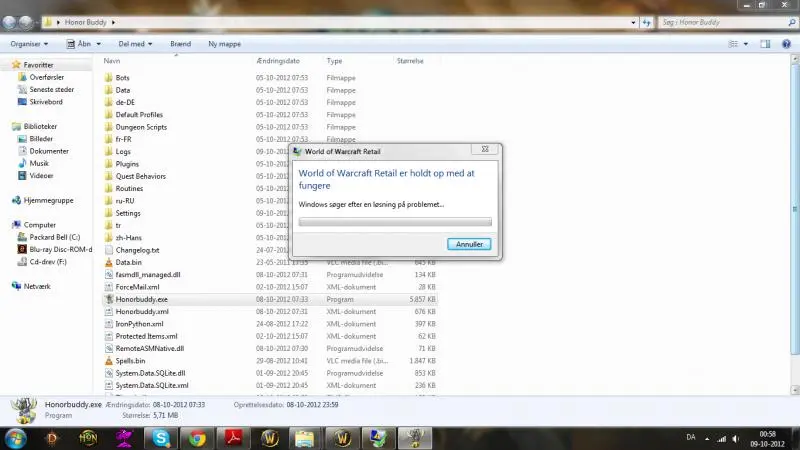
Task: Select Biblioteker in the navigation pane
Action: (40, 126)
